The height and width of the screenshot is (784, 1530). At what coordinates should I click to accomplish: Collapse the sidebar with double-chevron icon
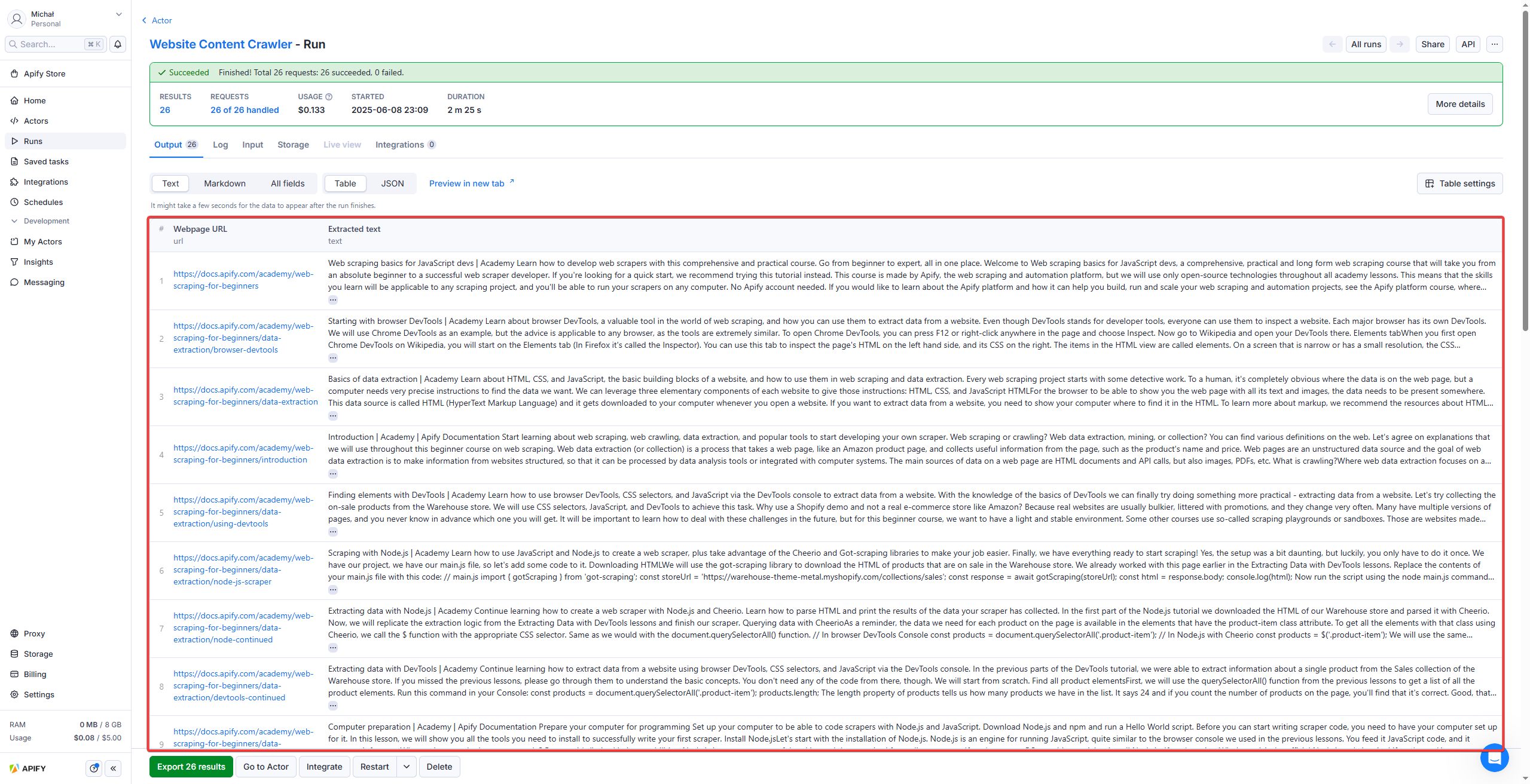click(113, 768)
